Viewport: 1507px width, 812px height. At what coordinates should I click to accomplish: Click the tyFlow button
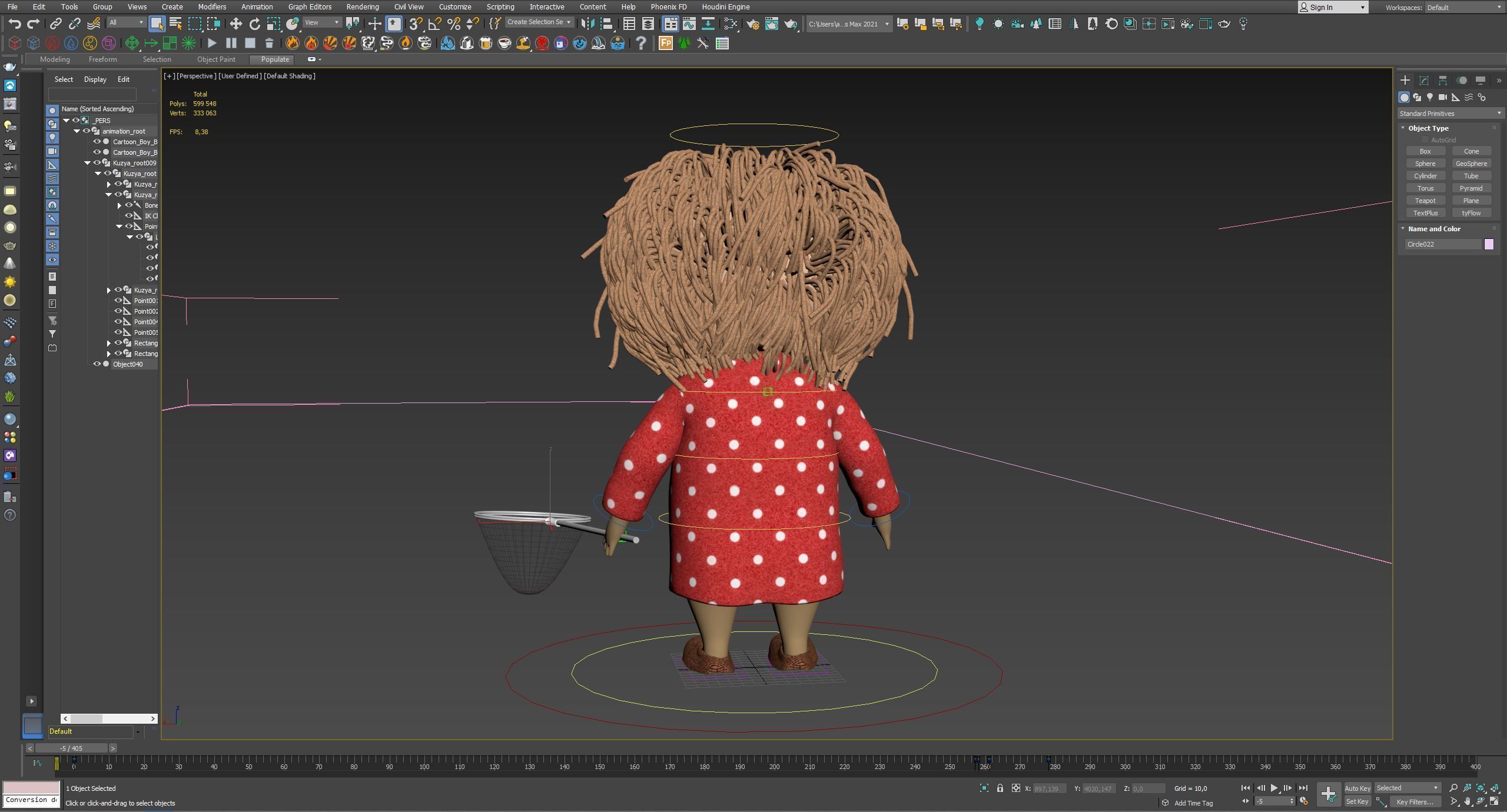pos(1471,213)
